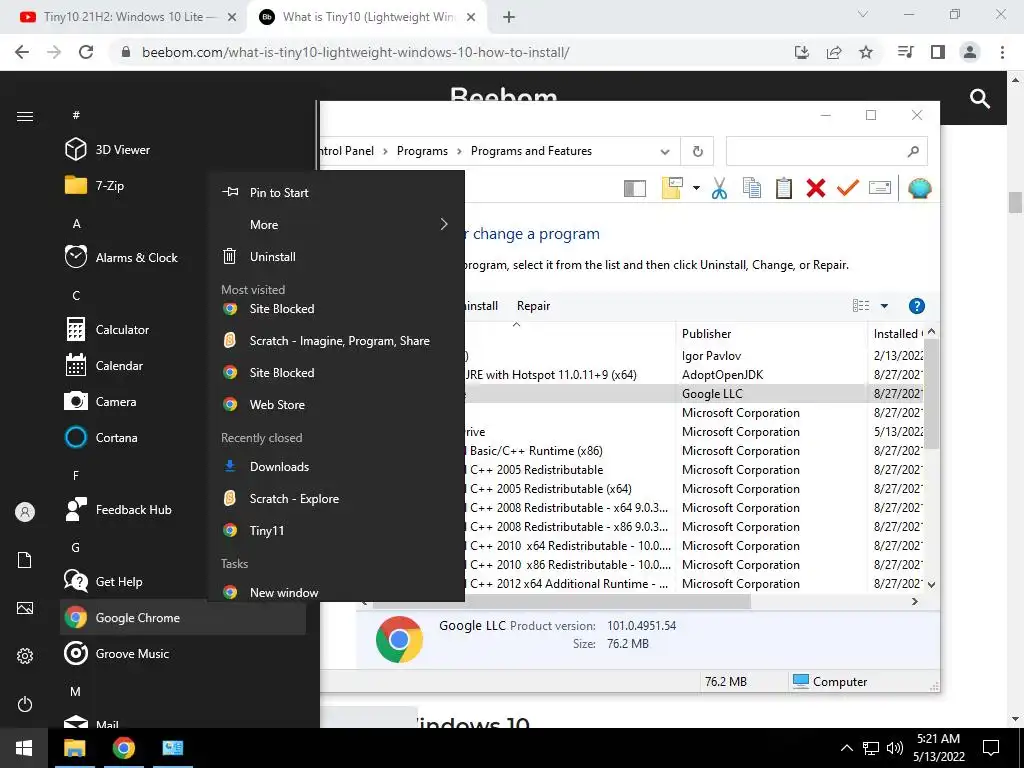The height and width of the screenshot is (768, 1024).
Task: Click the preview pane layout icon
Action: click(x=635, y=189)
